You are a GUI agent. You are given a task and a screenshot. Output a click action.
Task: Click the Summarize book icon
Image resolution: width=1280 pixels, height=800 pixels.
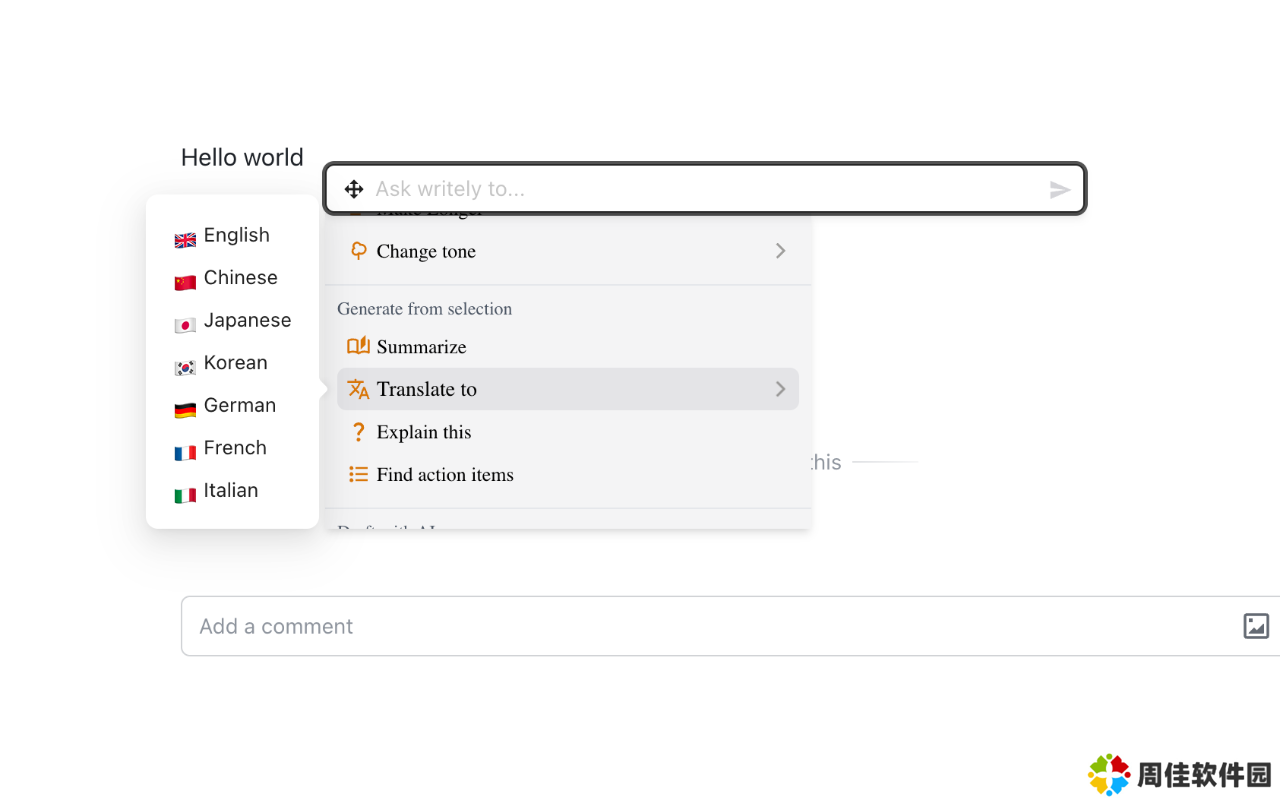point(358,346)
